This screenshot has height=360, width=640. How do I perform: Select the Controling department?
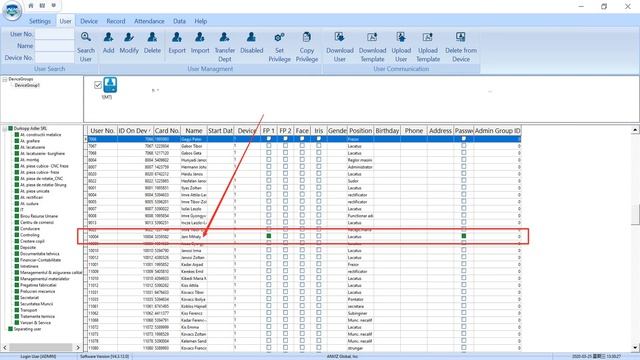[30, 235]
